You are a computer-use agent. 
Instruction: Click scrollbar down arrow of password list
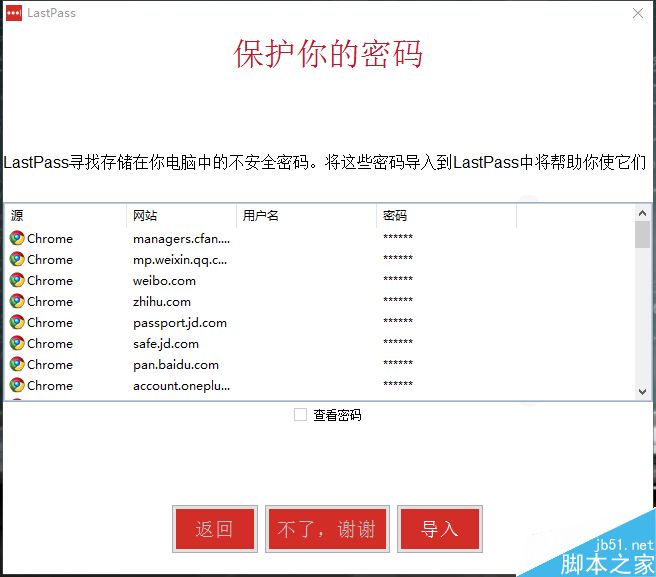point(642,392)
